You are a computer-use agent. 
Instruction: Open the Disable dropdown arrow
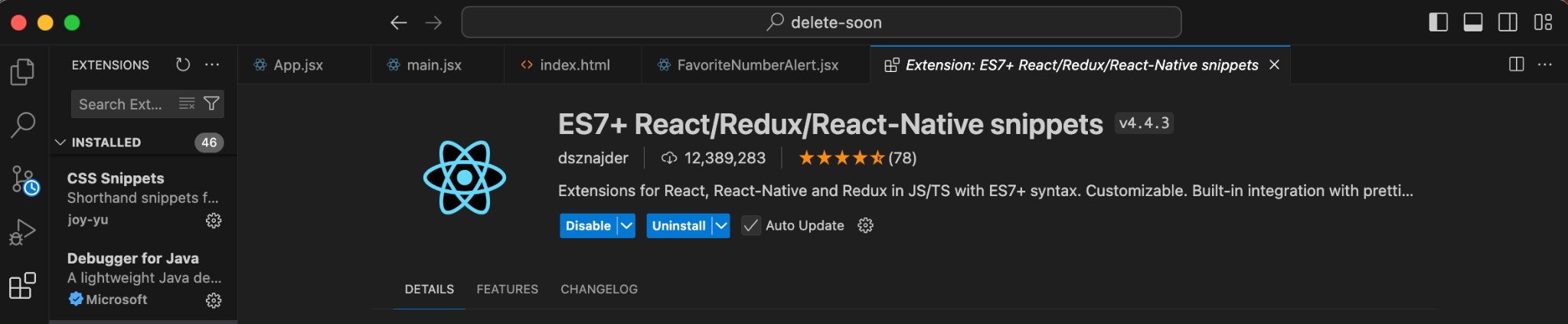pyautogui.click(x=626, y=225)
